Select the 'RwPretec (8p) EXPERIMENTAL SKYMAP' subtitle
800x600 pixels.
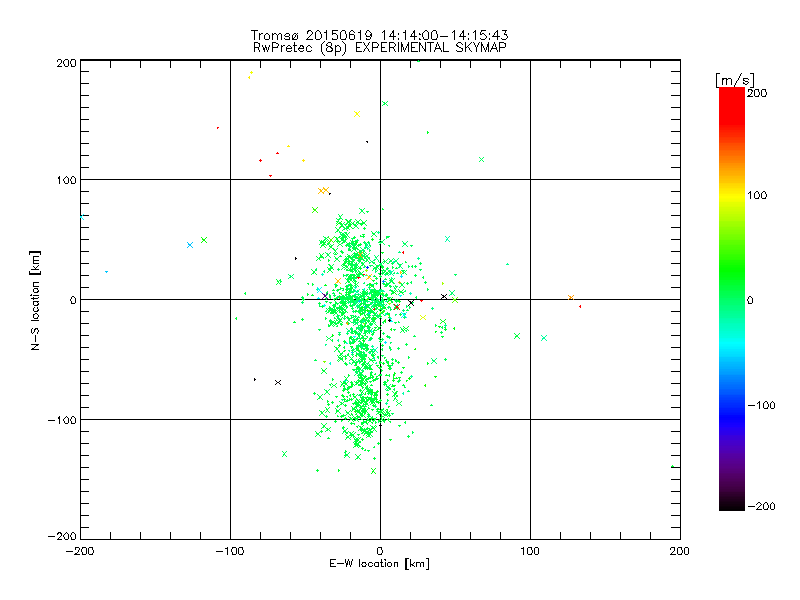click(380, 47)
